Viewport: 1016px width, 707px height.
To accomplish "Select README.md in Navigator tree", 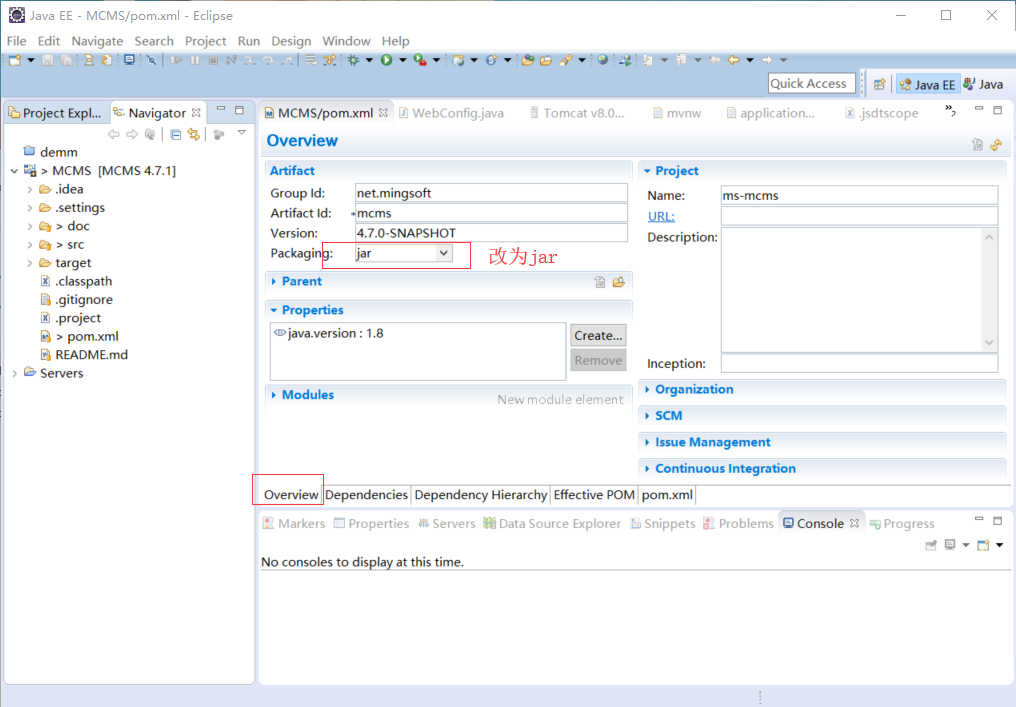I will (x=84, y=355).
